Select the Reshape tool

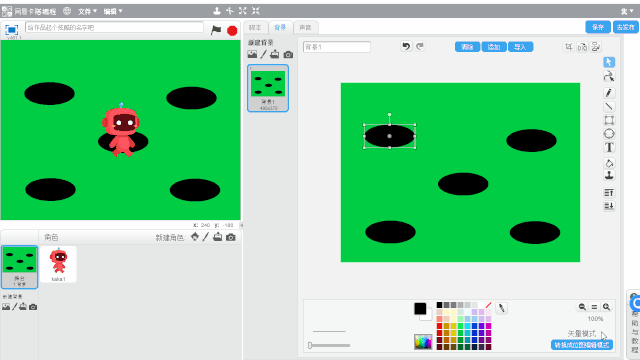point(609,76)
